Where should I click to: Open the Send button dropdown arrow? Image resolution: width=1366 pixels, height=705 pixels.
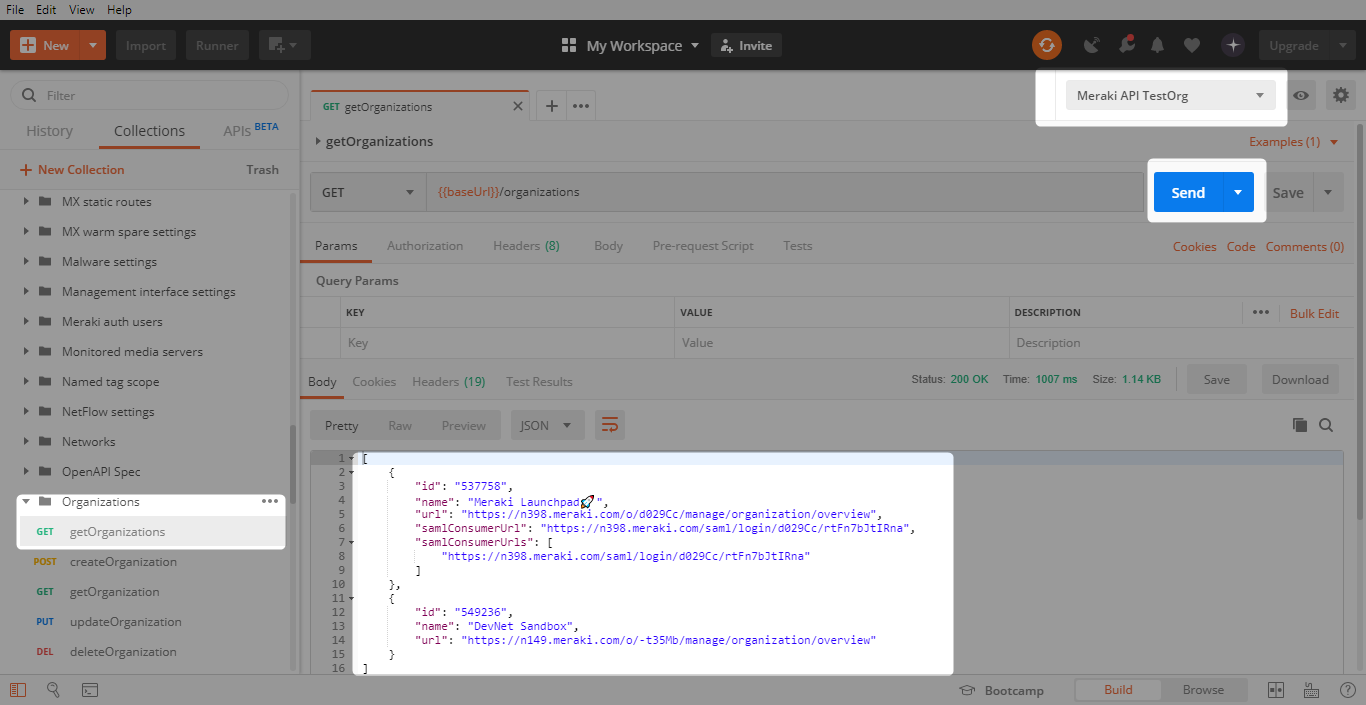click(x=1238, y=192)
